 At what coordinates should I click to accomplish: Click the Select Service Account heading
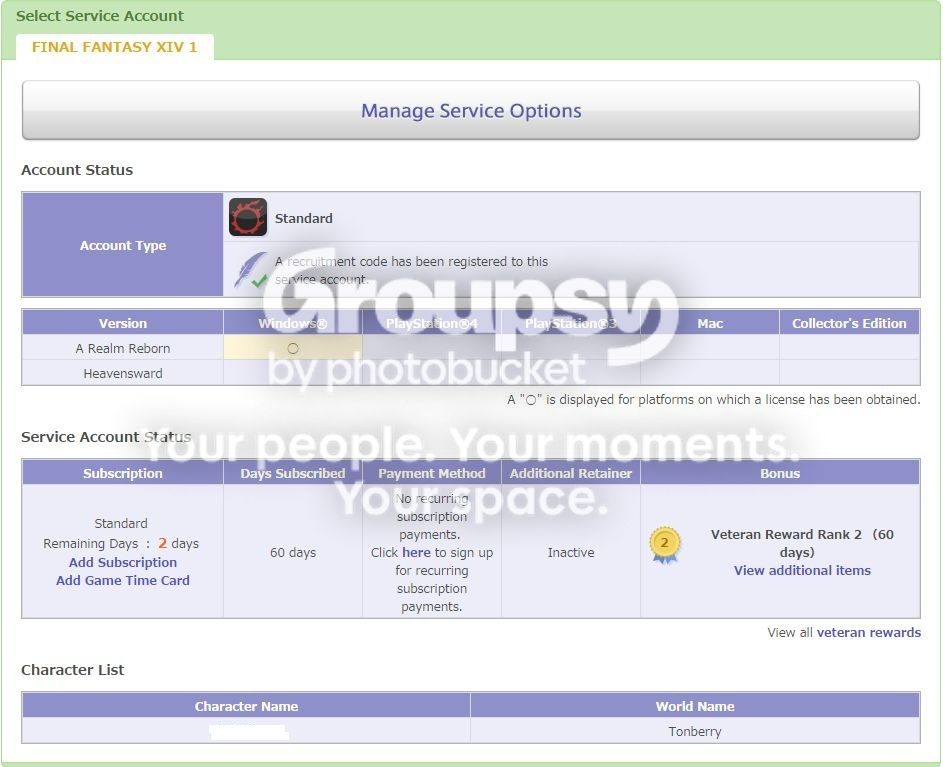[x=100, y=16]
